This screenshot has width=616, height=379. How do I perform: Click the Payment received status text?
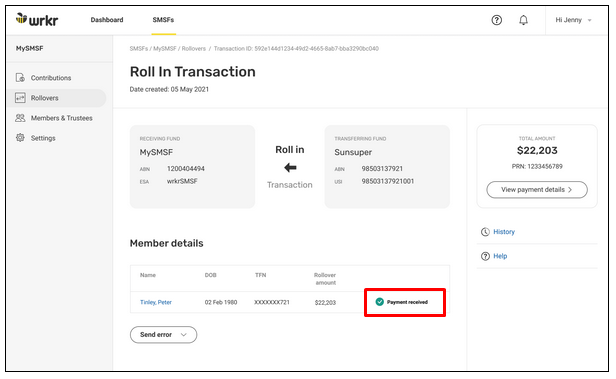coord(407,302)
